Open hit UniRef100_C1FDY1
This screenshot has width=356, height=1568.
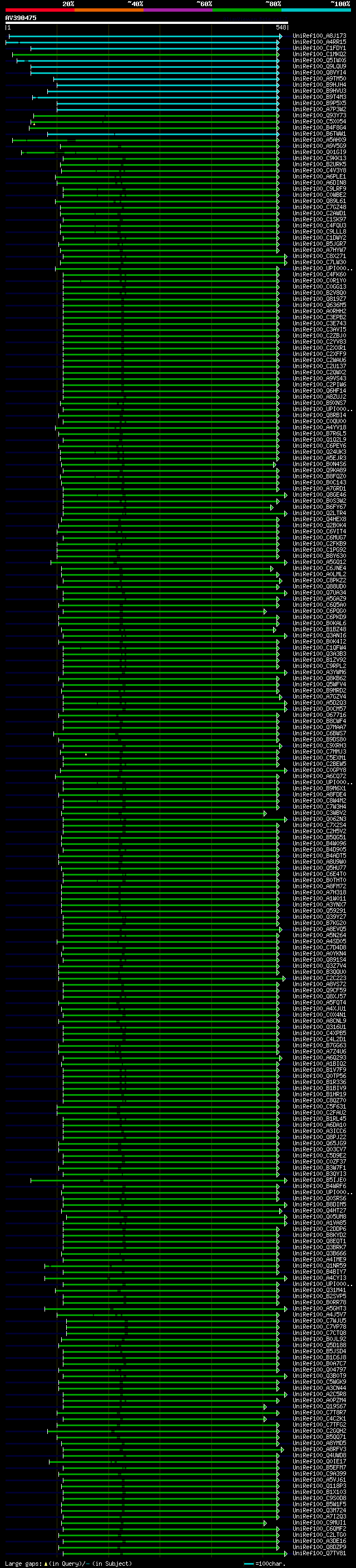(319, 48)
